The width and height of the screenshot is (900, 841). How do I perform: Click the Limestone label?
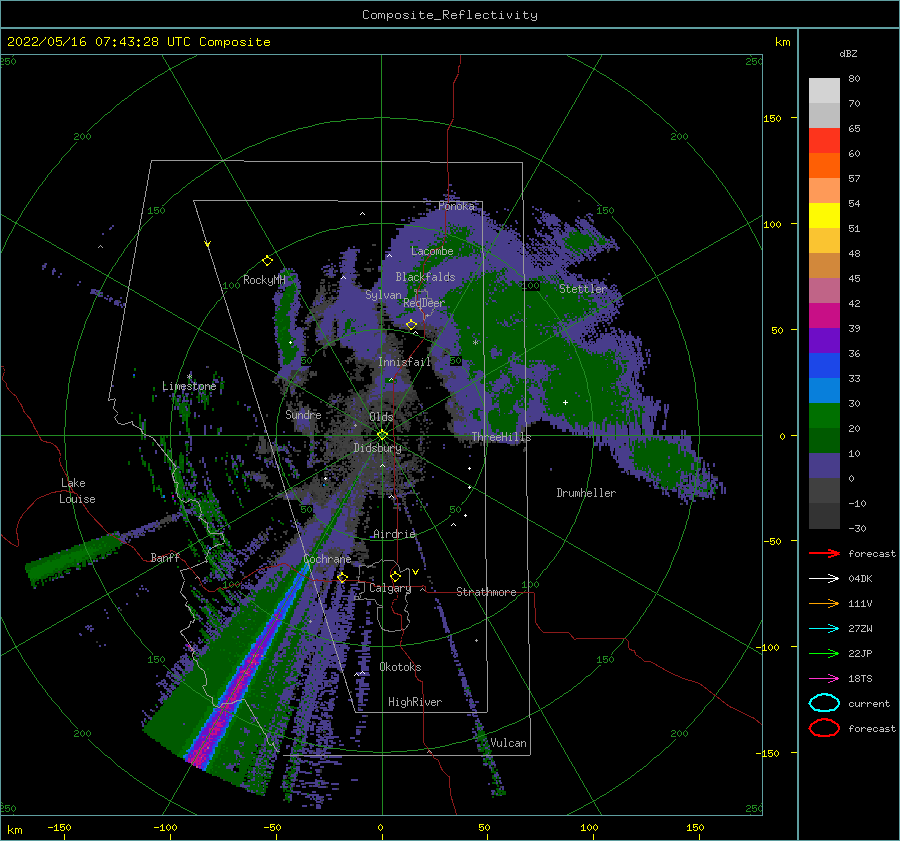point(189,386)
